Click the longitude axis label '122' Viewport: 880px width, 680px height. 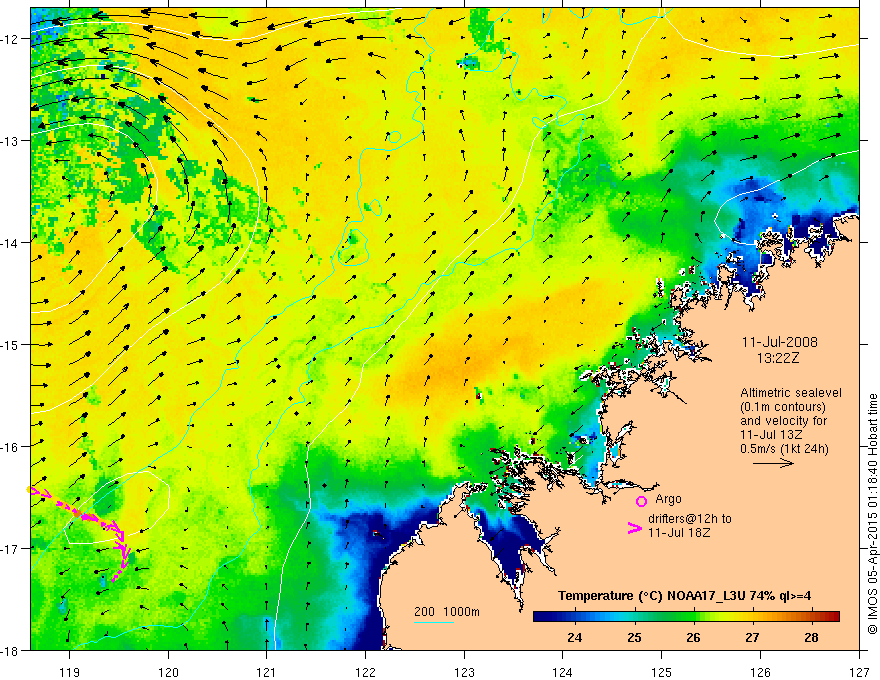(365, 672)
